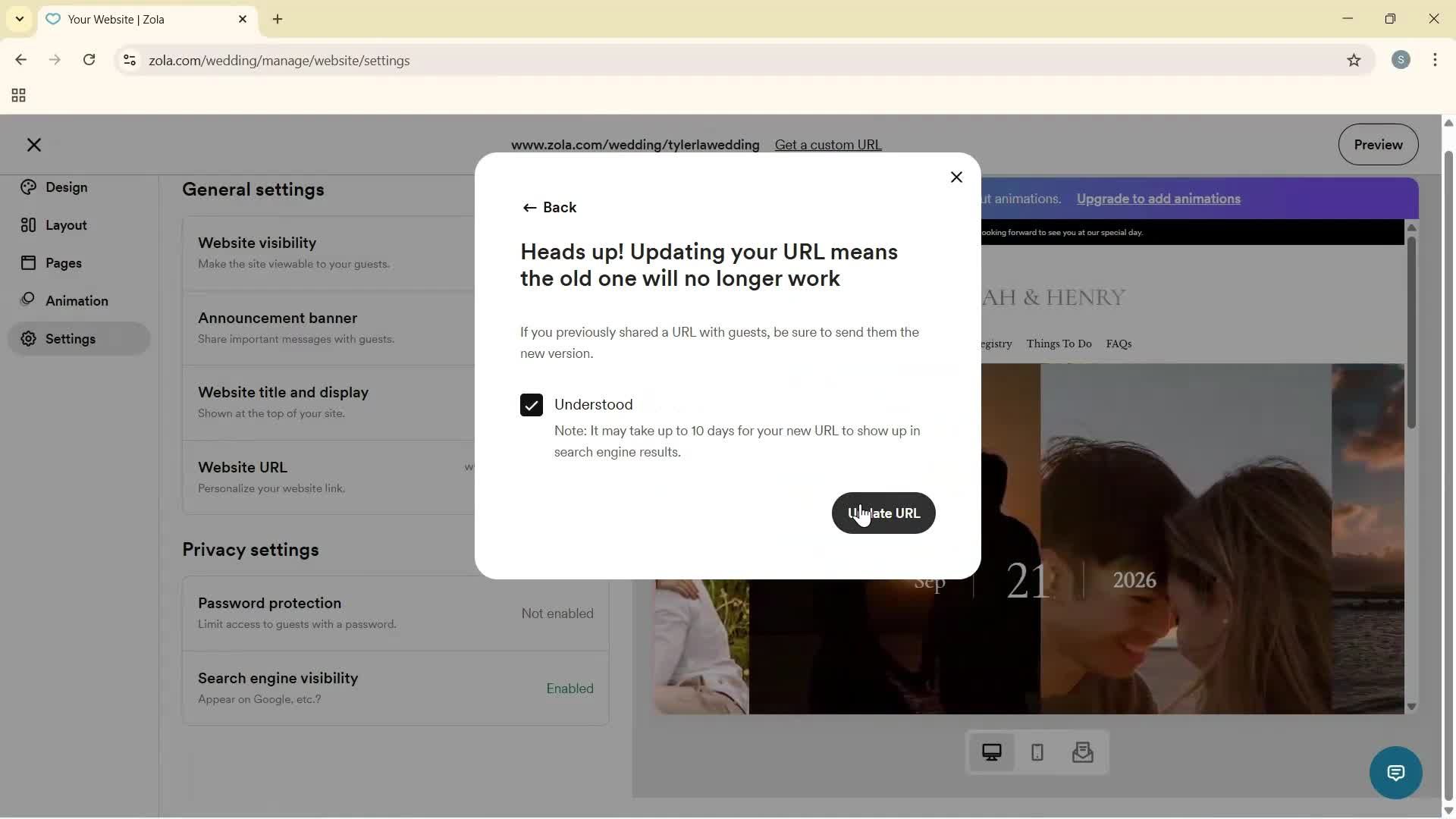The height and width of the screenshot is (819, 1456).
Task: Open the Get a custom URL link
Action: (x=827, y=145)
